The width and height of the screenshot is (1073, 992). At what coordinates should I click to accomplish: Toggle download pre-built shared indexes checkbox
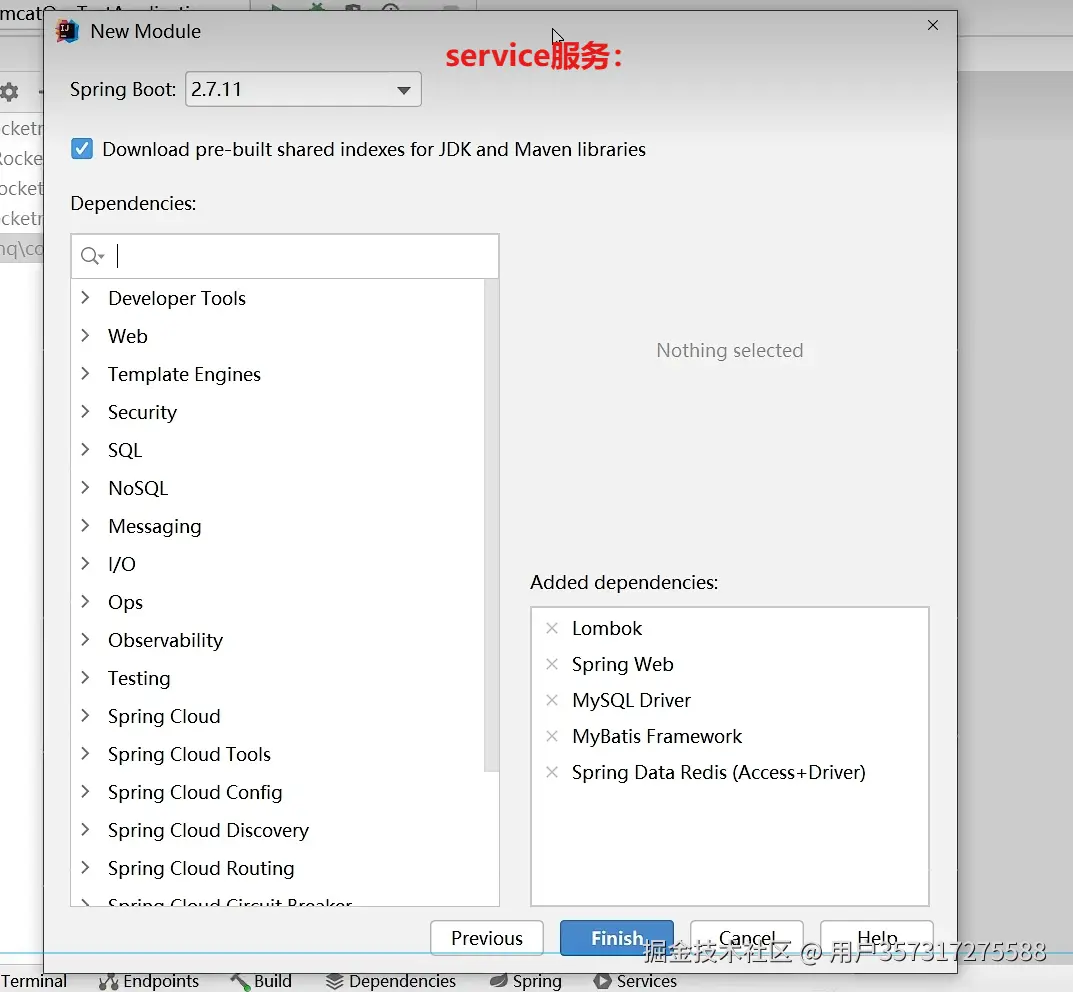click(x=82, y=148)
